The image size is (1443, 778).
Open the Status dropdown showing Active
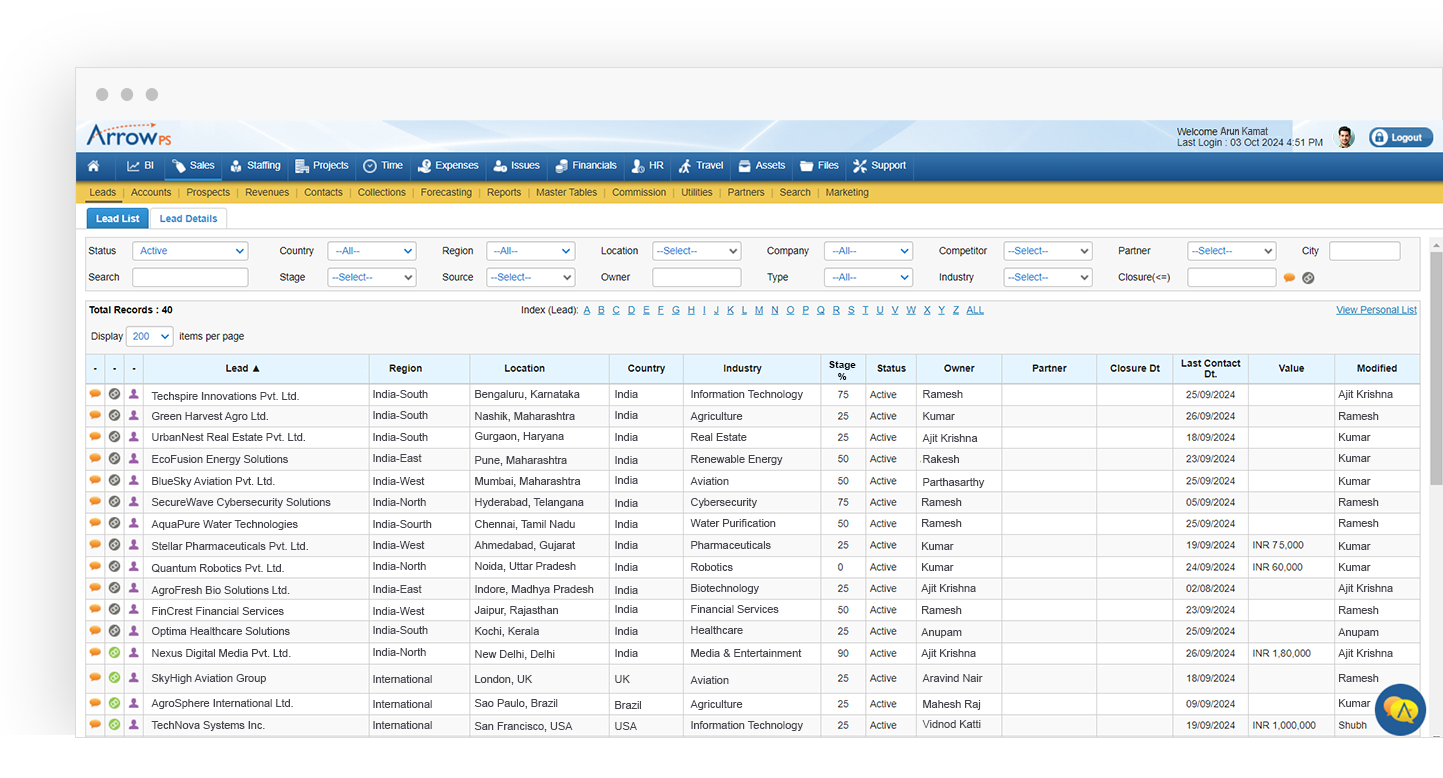190,251
